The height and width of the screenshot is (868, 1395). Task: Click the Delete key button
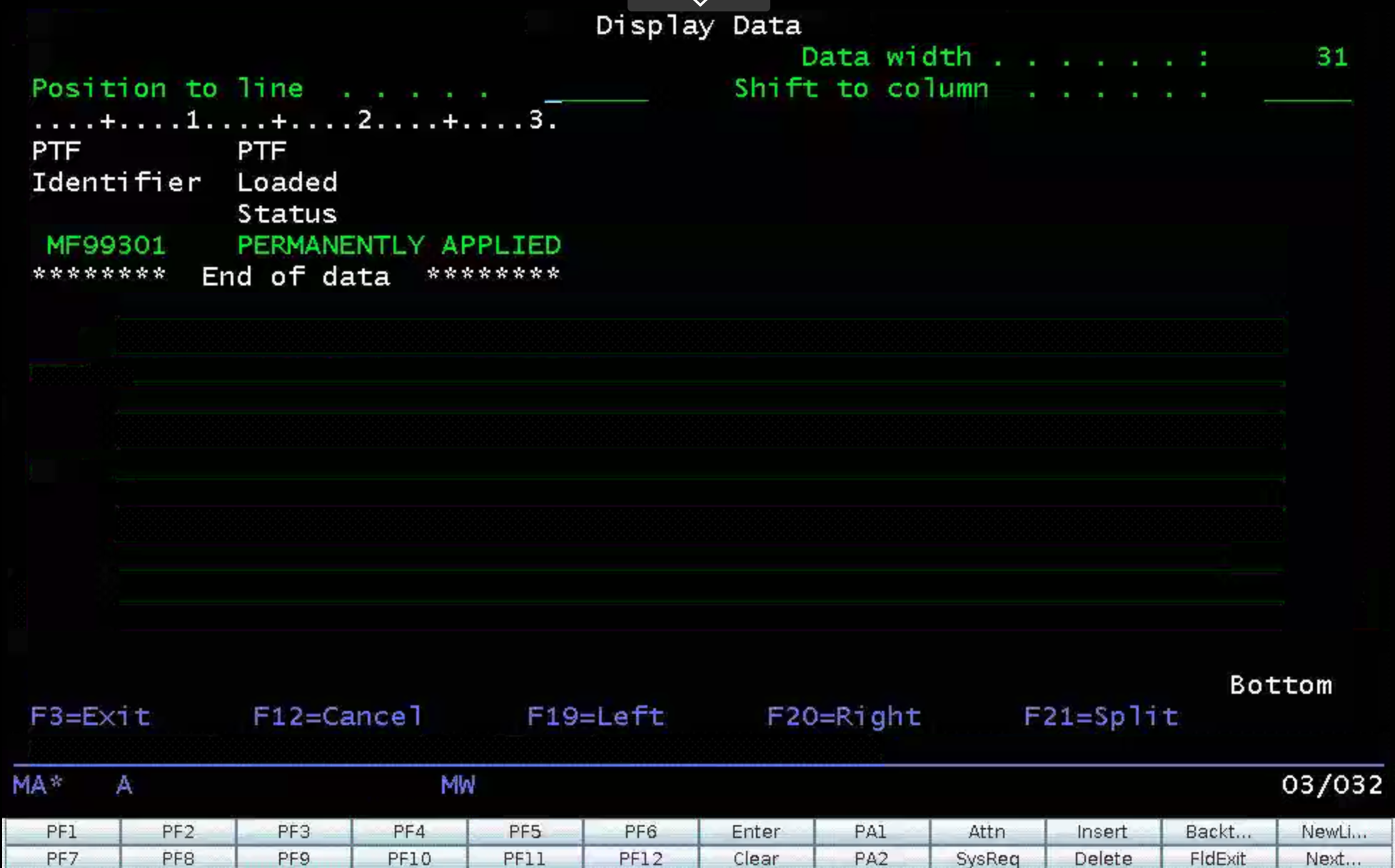coord(1103,857)
